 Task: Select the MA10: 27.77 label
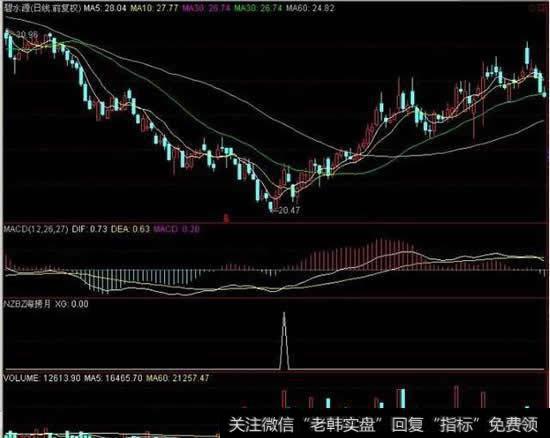click(x=154, y=8)
